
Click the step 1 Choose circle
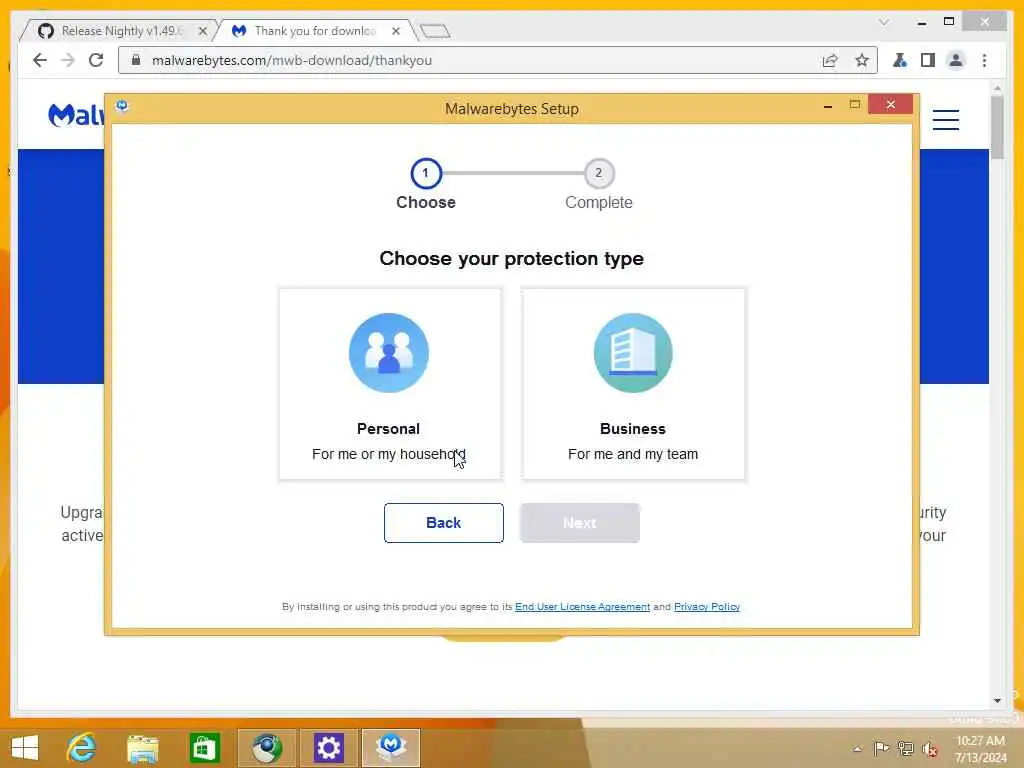[426, 173]
